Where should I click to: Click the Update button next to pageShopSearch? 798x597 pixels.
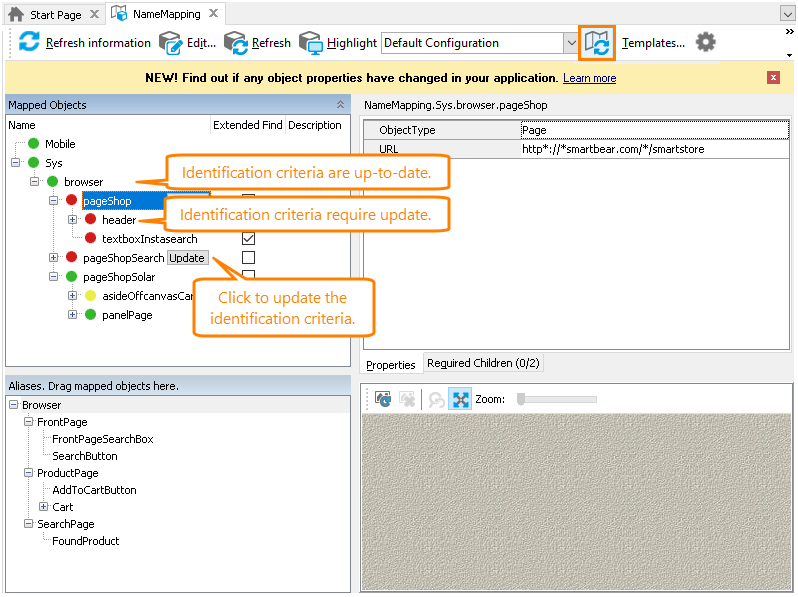(x=187, y=258)
